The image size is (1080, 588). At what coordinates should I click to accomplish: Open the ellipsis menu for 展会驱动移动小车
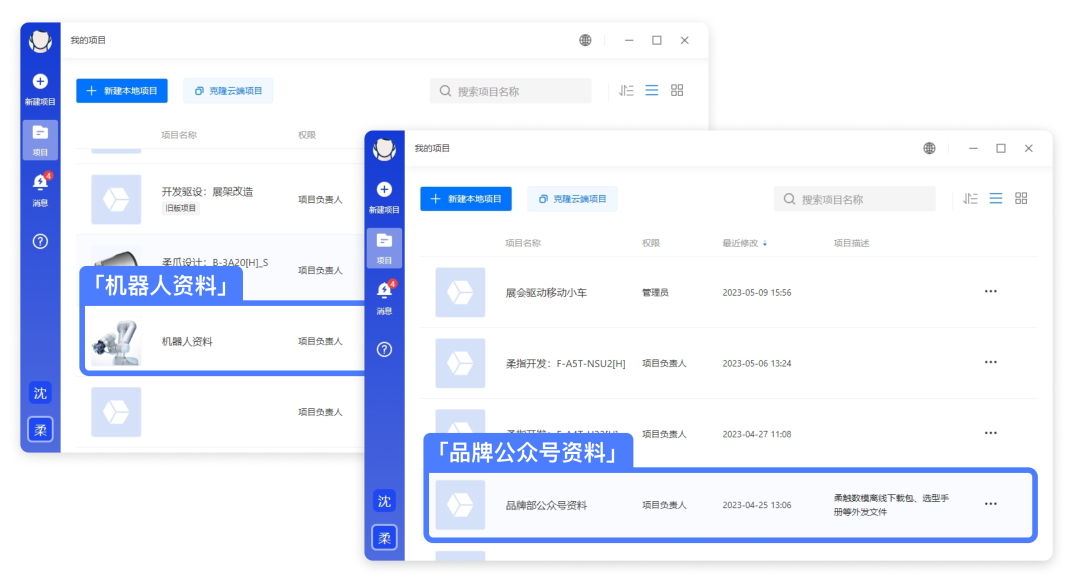click(x=990, y=292)
